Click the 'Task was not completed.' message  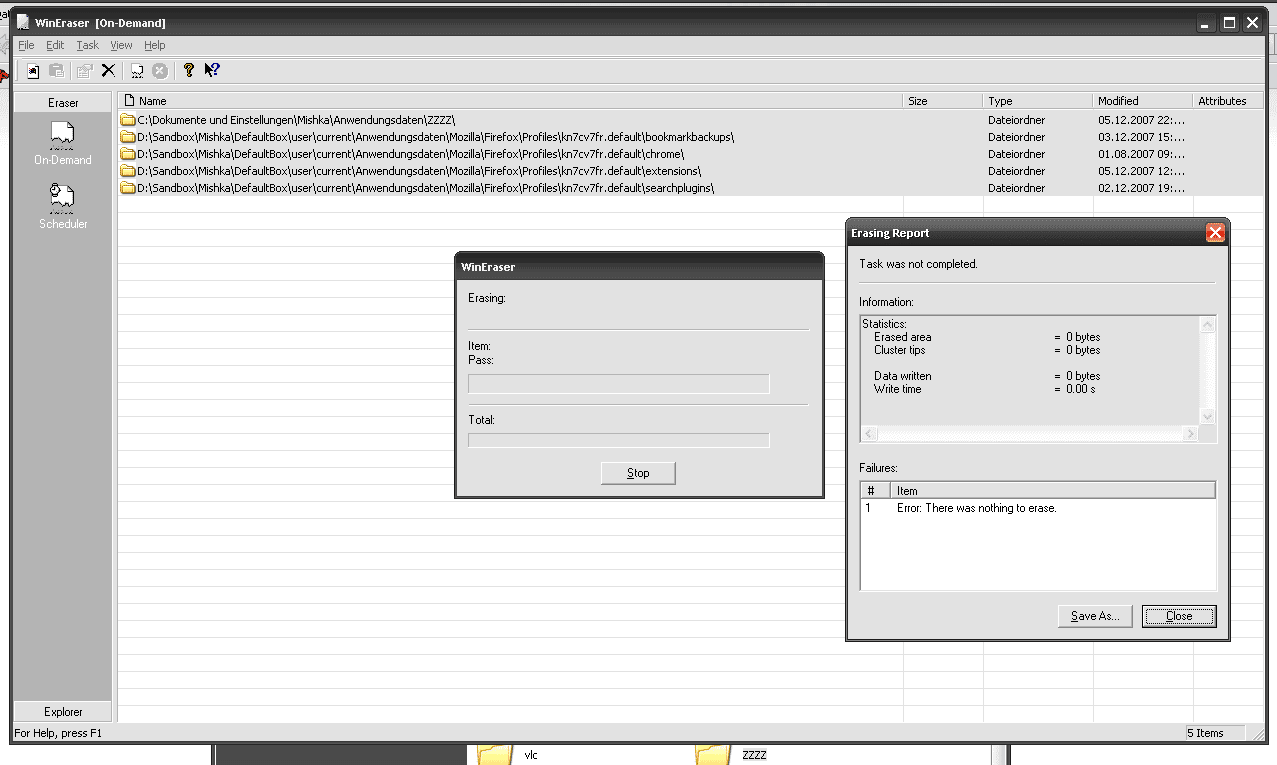[x=918, y=264]
